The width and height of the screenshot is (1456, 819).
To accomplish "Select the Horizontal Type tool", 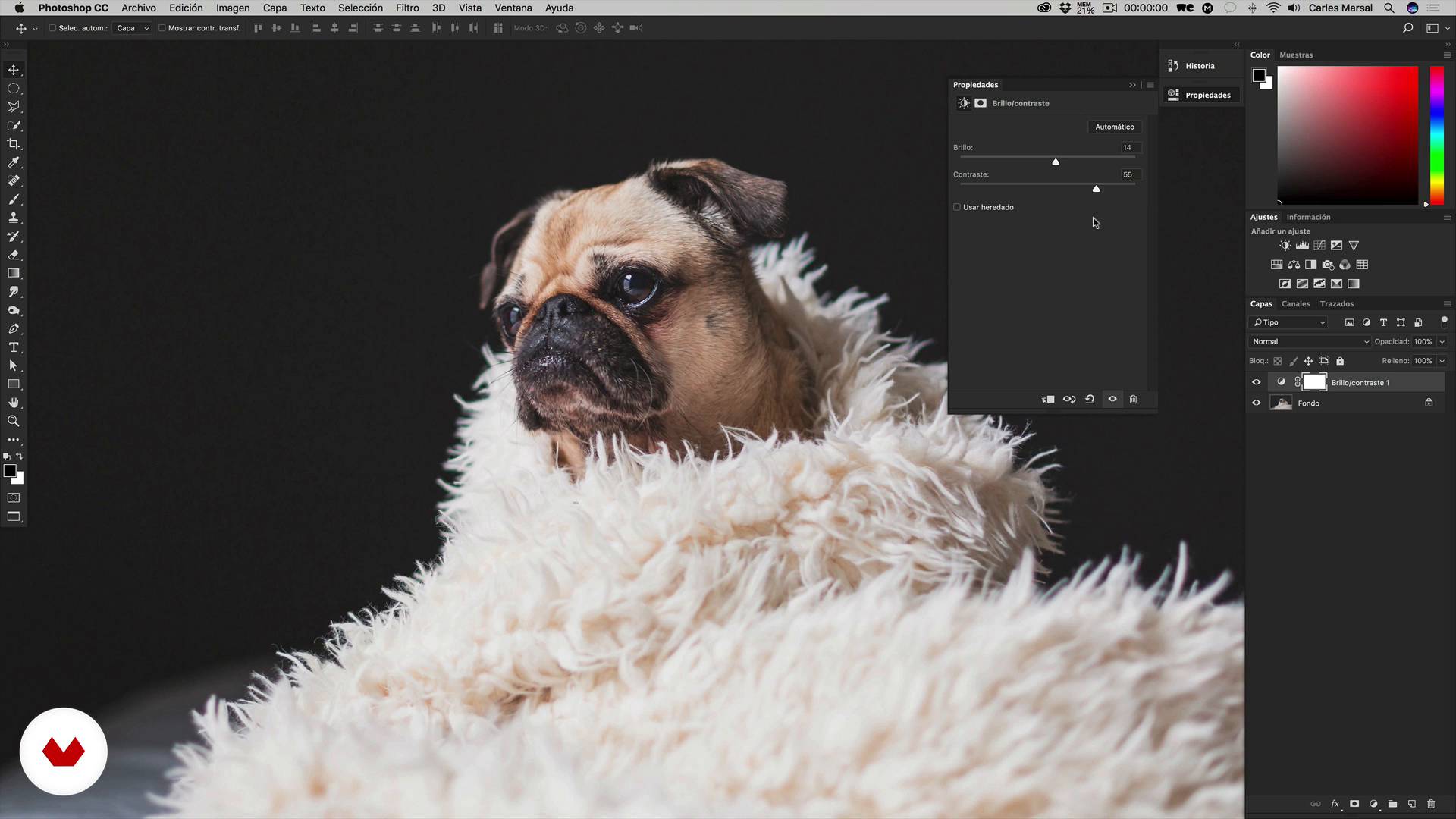I will tap(14, 347).
